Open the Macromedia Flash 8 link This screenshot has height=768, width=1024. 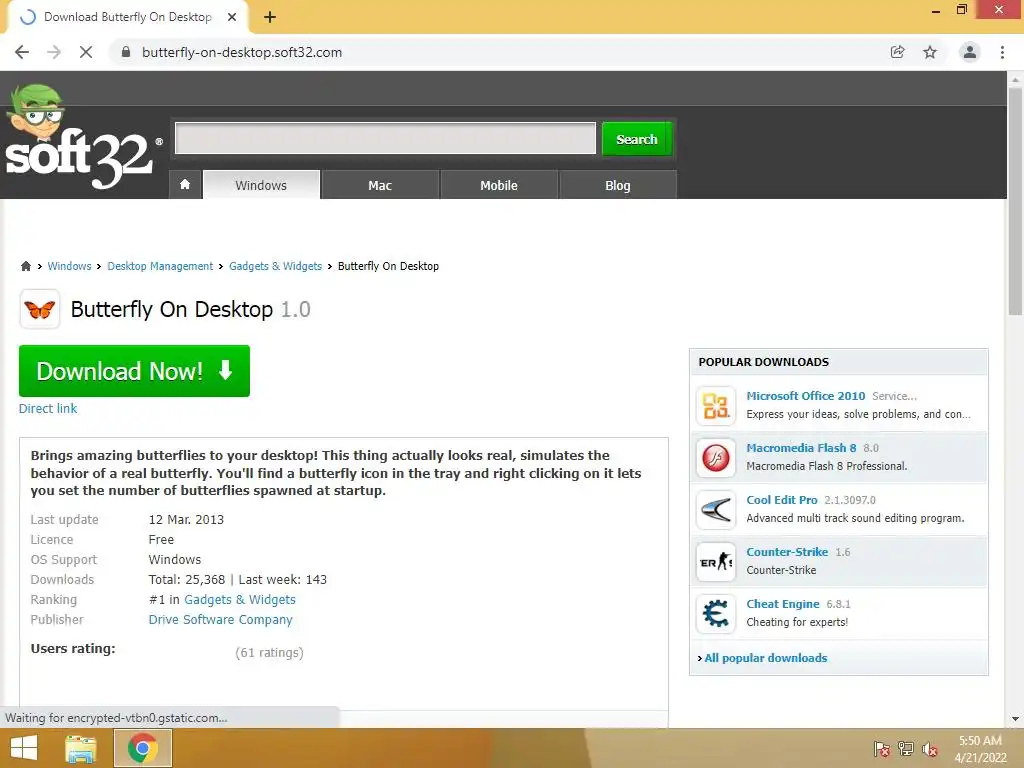[x=801, y=448]
